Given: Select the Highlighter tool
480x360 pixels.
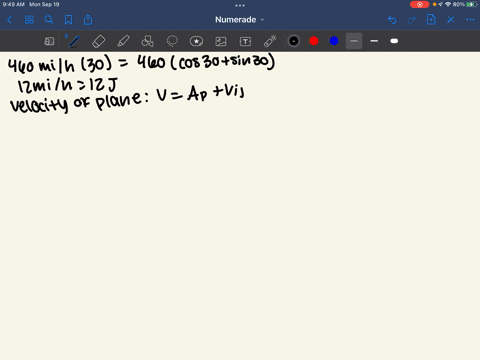Looking at the screenshot, I should coord(123,41).
